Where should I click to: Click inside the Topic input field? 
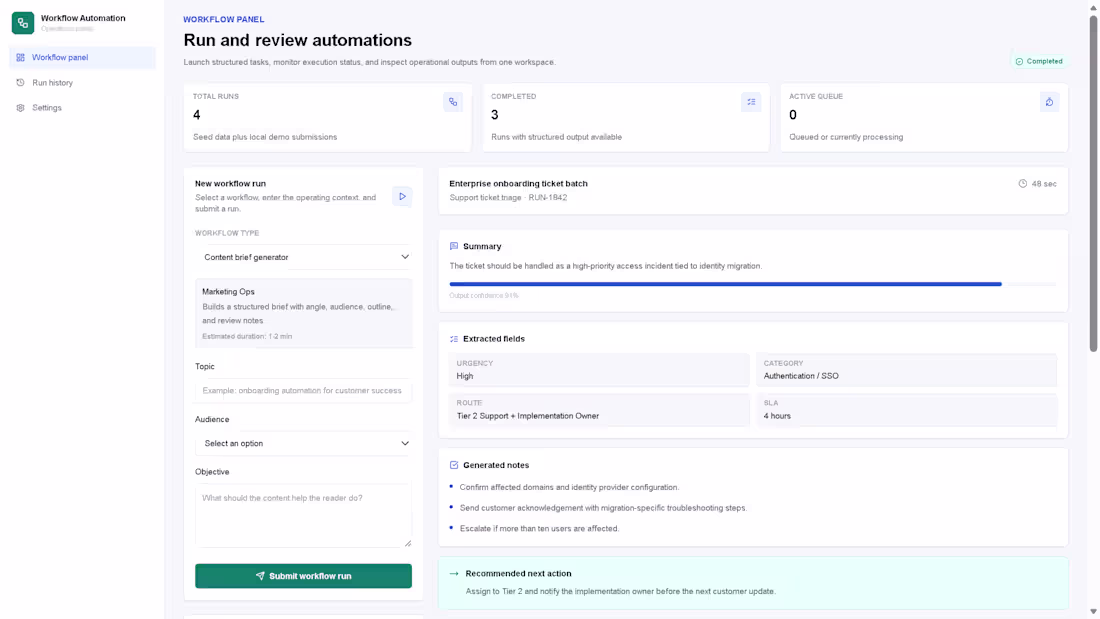pyautogui.click(x=303, y=390)
